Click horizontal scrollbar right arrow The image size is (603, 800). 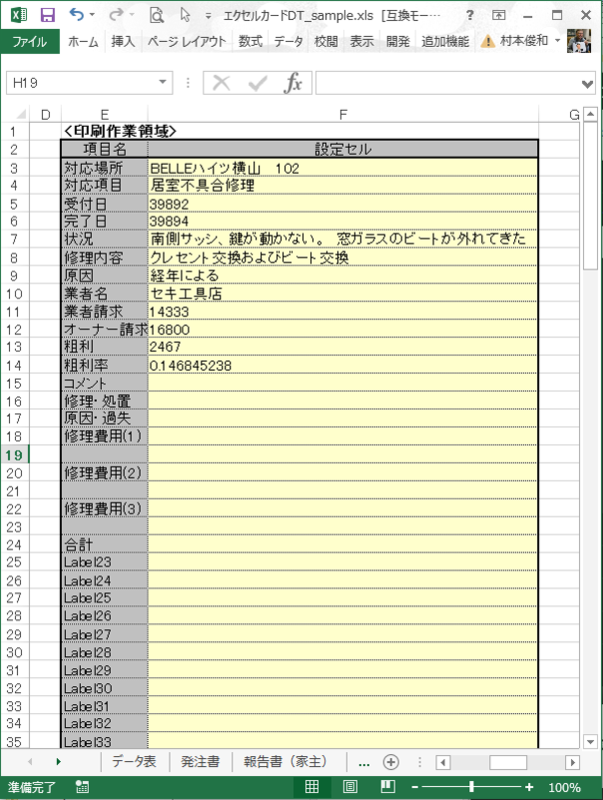click(x=572, y=762)
